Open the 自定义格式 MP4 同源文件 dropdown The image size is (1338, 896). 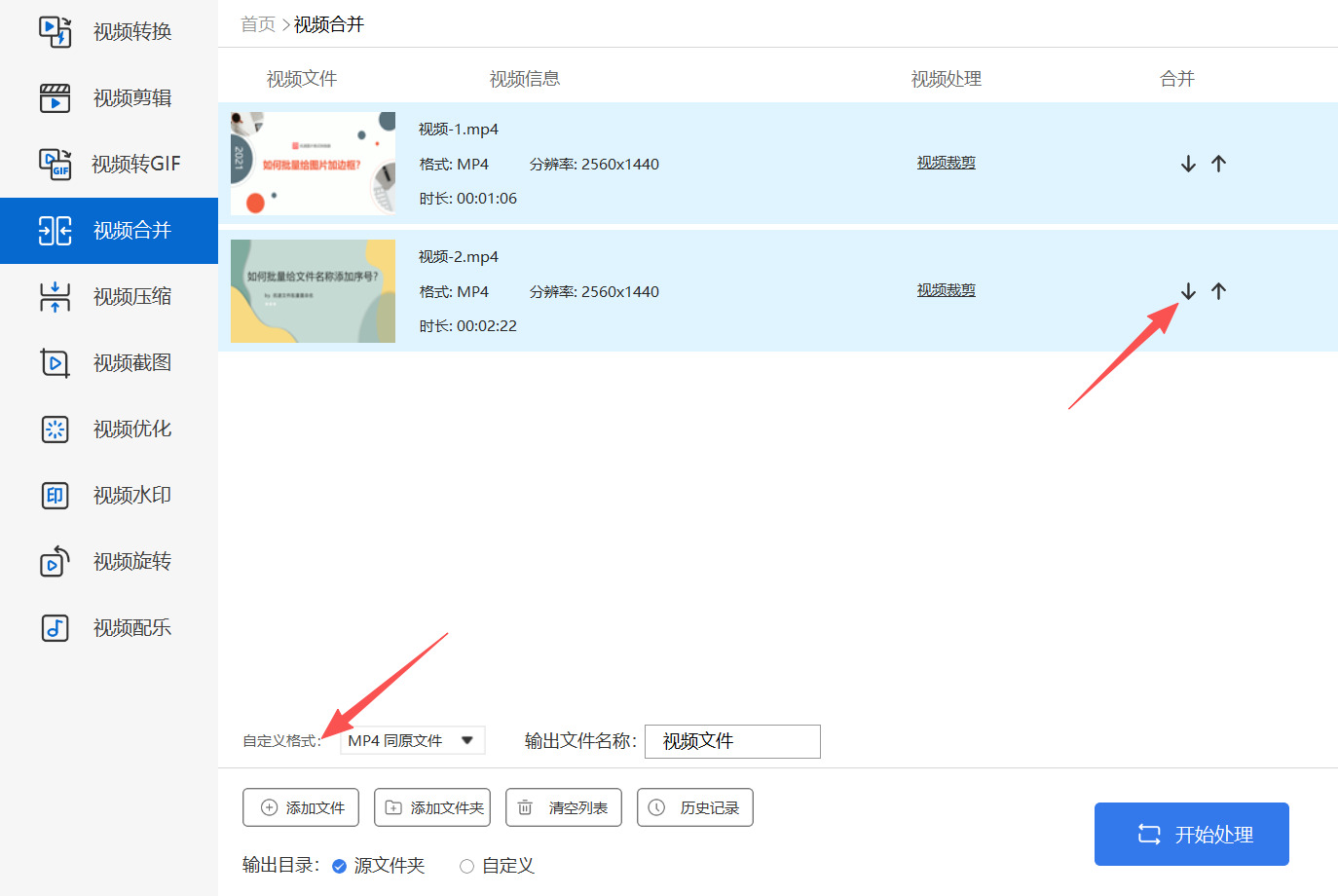pos(412,740)
